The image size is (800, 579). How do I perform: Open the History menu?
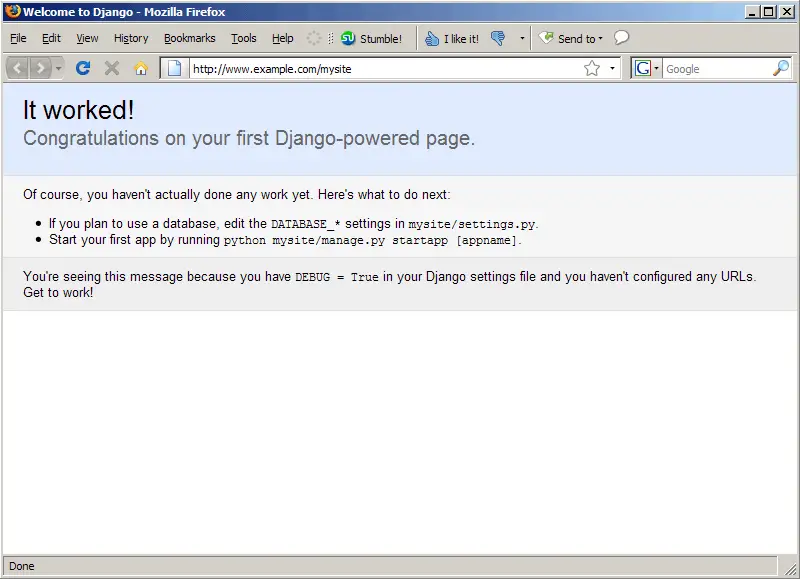(131, 38)
